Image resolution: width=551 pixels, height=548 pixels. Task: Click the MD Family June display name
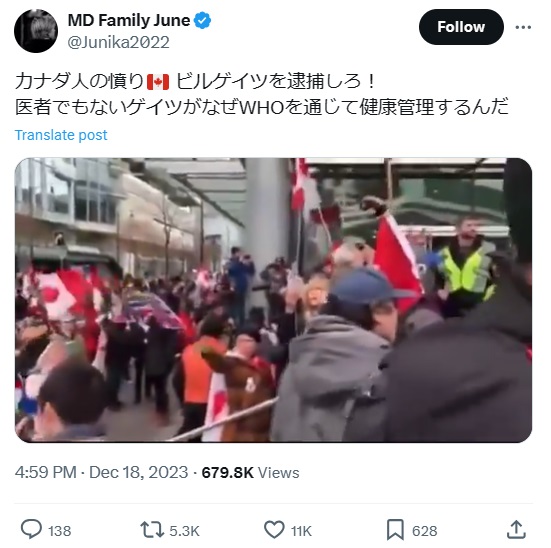tap(129, 20)
